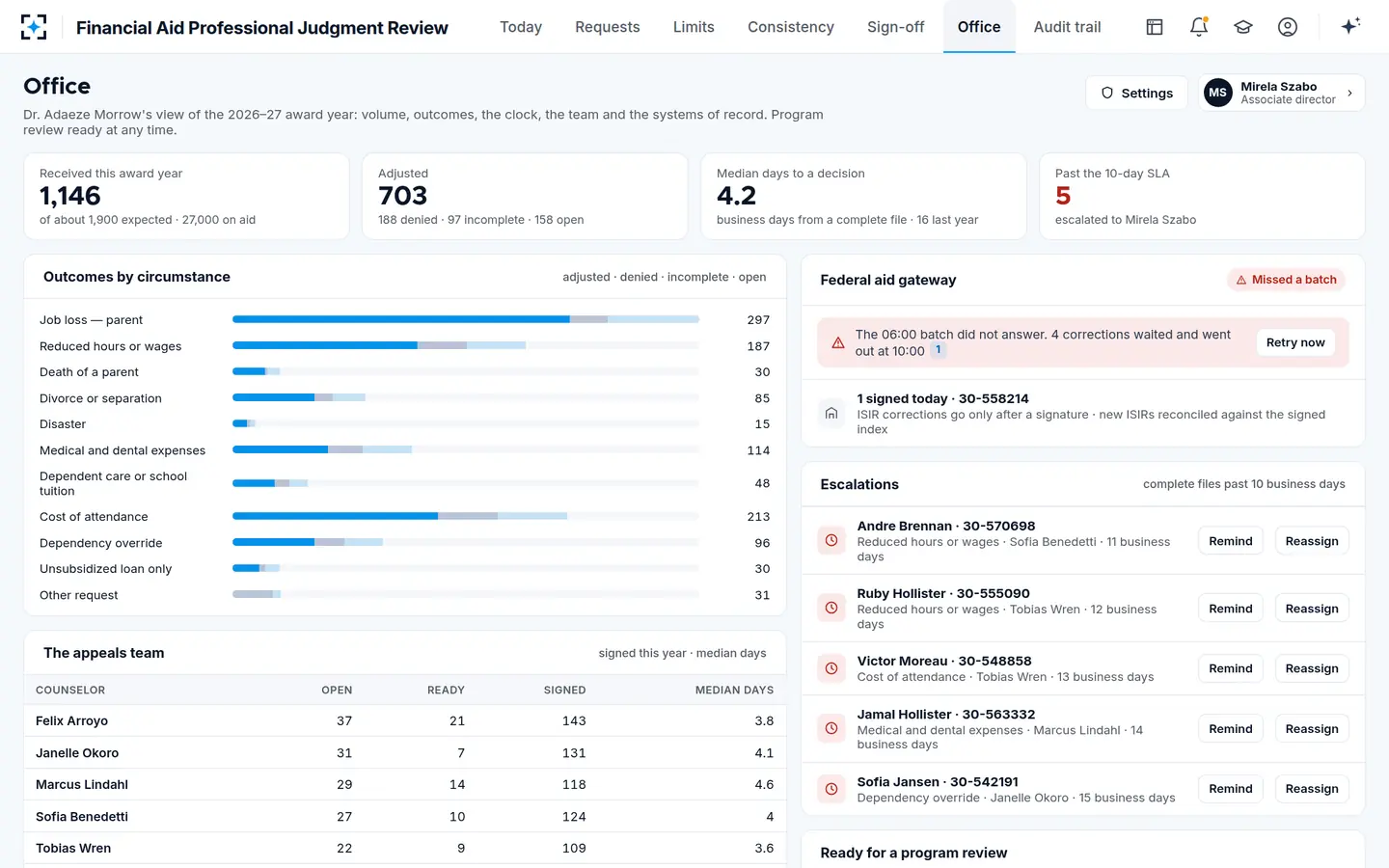Click the graduation cap icon
1389x868 pixels.
point(1243,27)
